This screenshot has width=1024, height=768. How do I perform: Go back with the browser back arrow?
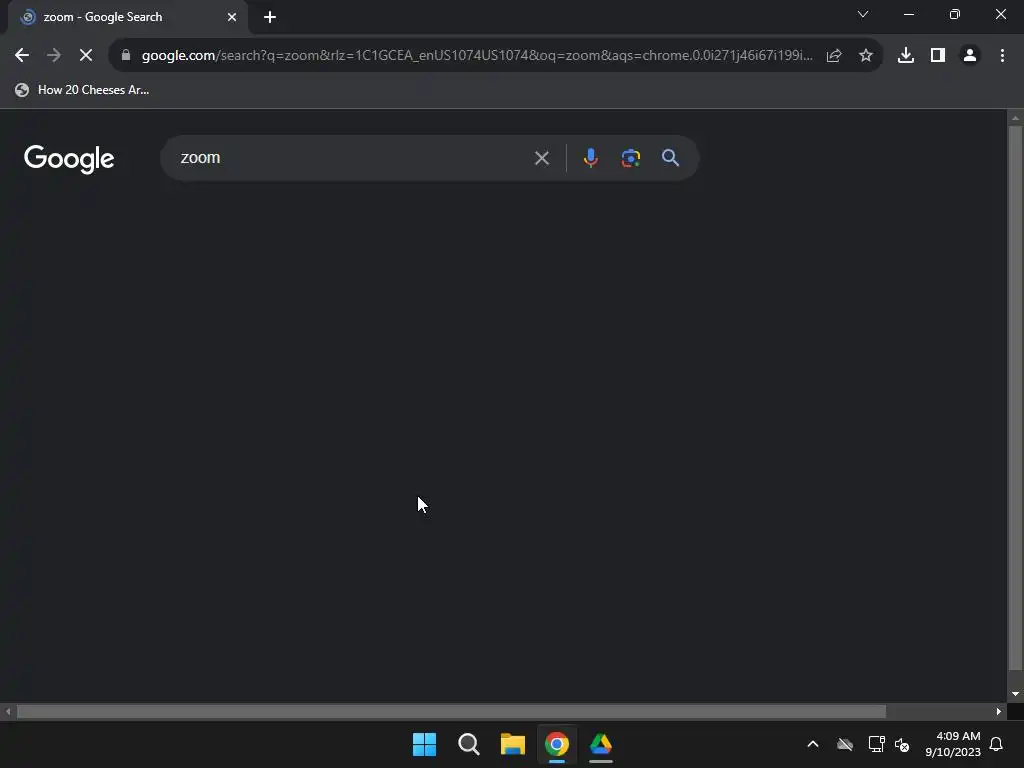[22, 56]
